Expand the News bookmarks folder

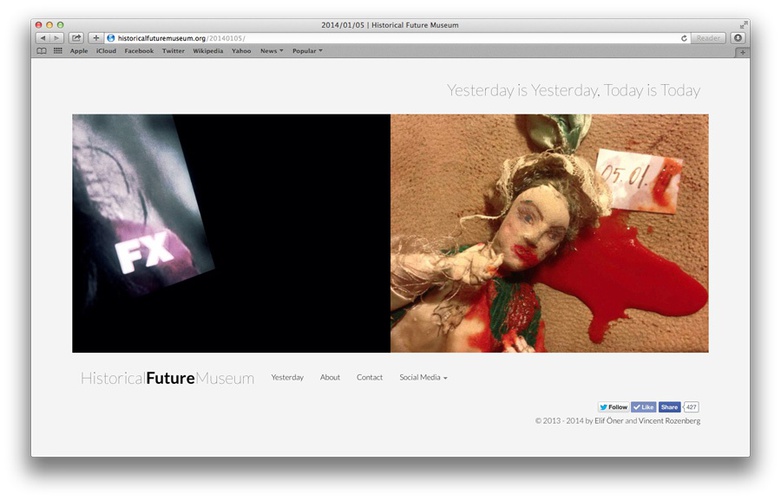click(271, 50)
